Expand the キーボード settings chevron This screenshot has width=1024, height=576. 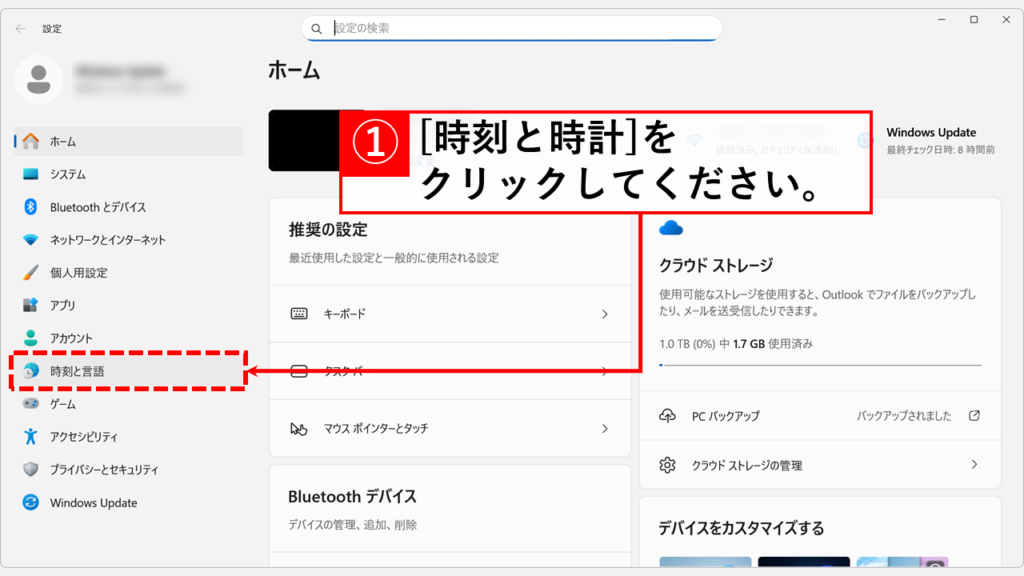(x=604, y=314)
